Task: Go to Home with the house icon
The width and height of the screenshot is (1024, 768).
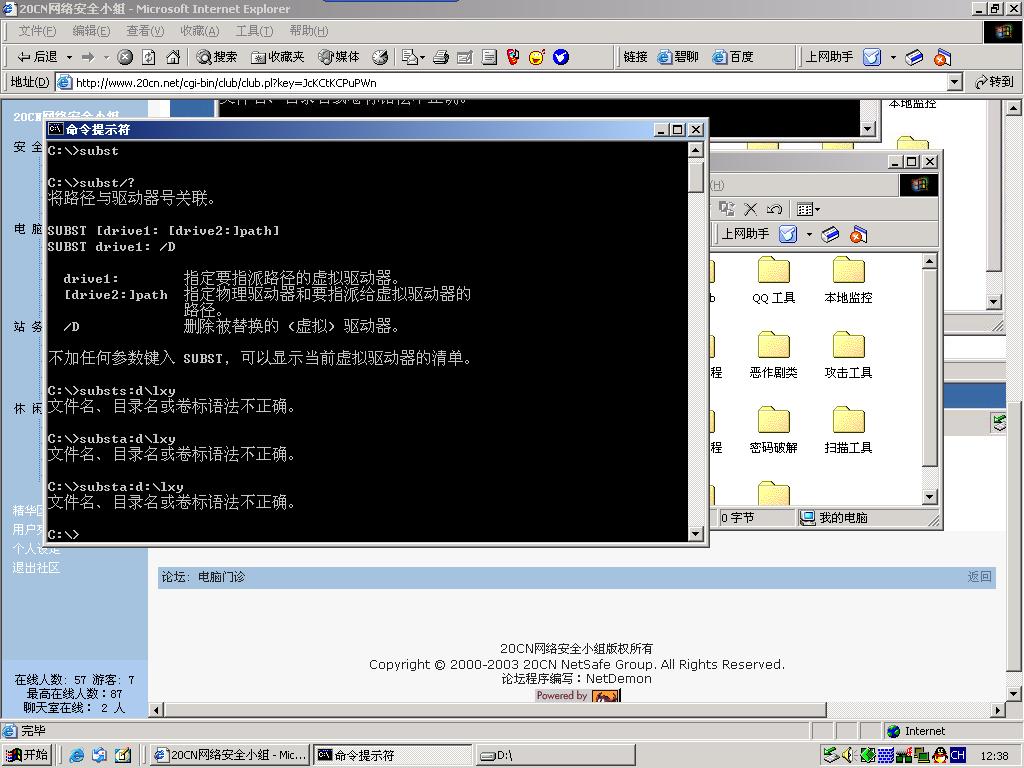Action: tap(173, 57)
